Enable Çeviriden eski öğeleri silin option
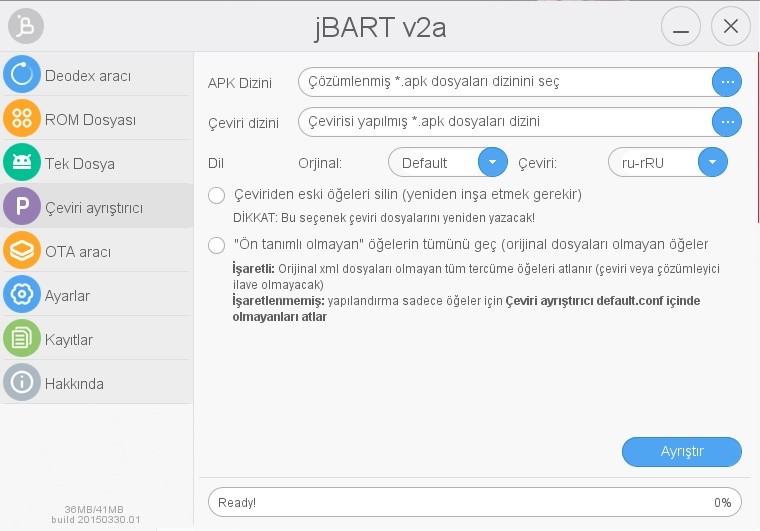This screenshot has width=760, height=531. [216, 196]
